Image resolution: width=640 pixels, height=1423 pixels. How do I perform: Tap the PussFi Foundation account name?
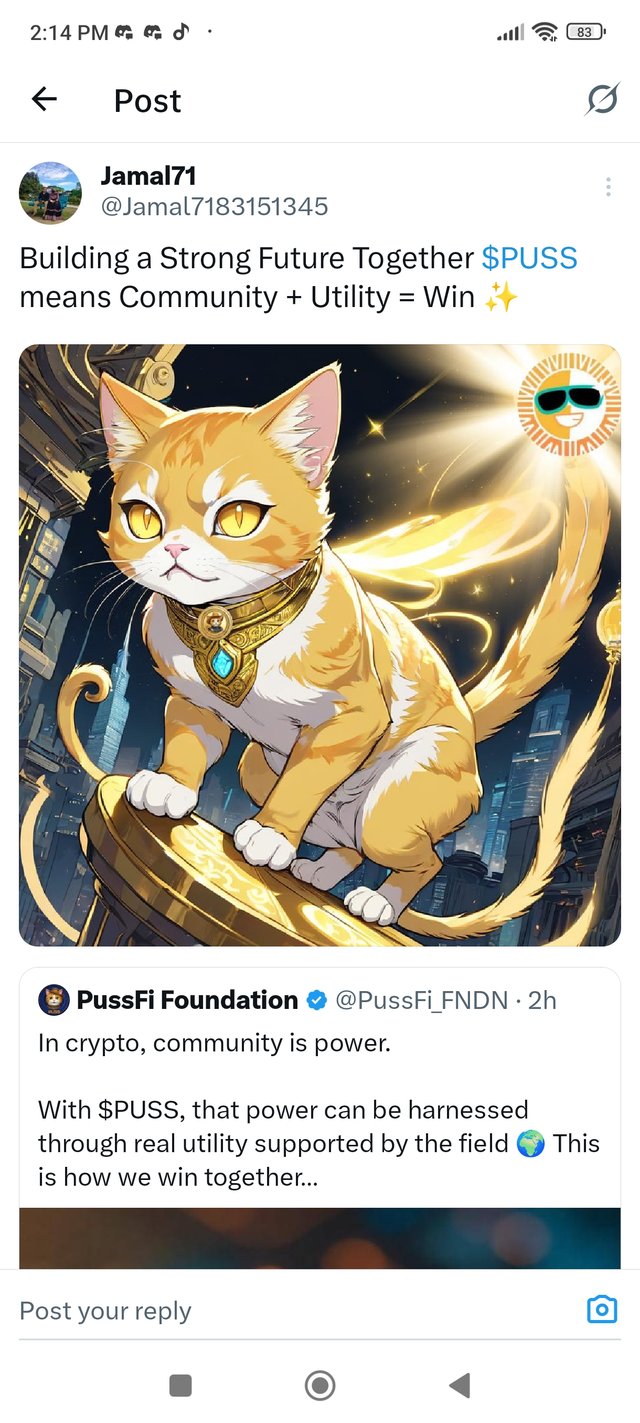click(x=187, y=1000)
